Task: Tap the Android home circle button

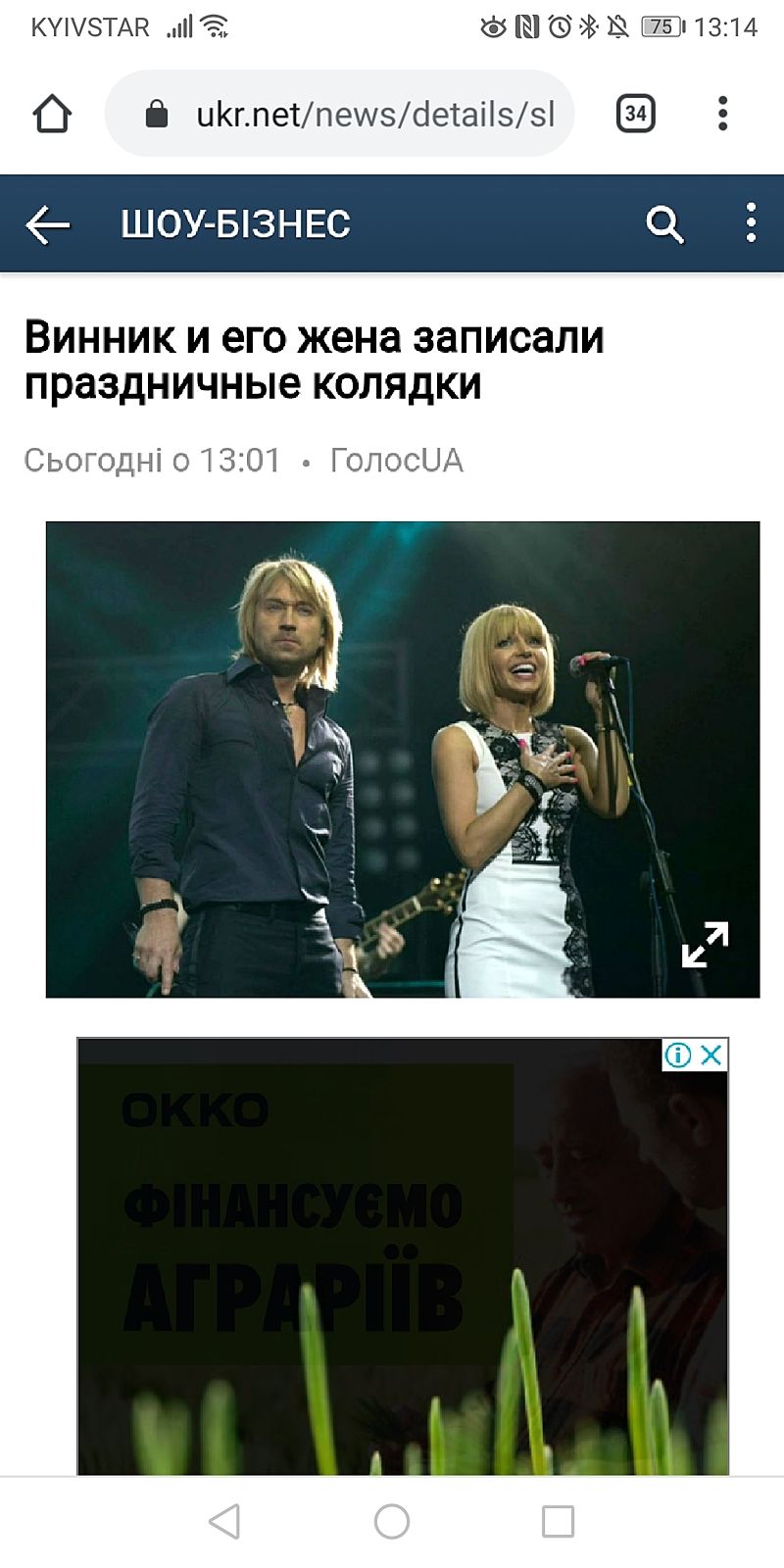Action: coord(392,1522)
